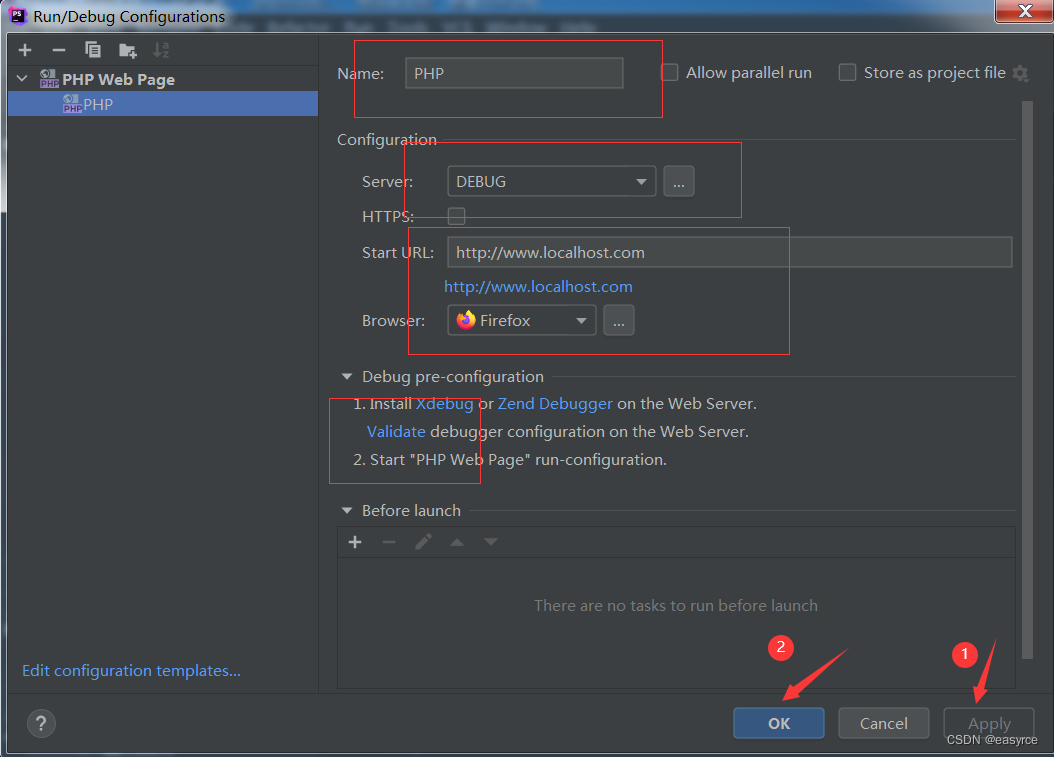Click the Add task plus icon under Before launch

click(x=355, y=542)
